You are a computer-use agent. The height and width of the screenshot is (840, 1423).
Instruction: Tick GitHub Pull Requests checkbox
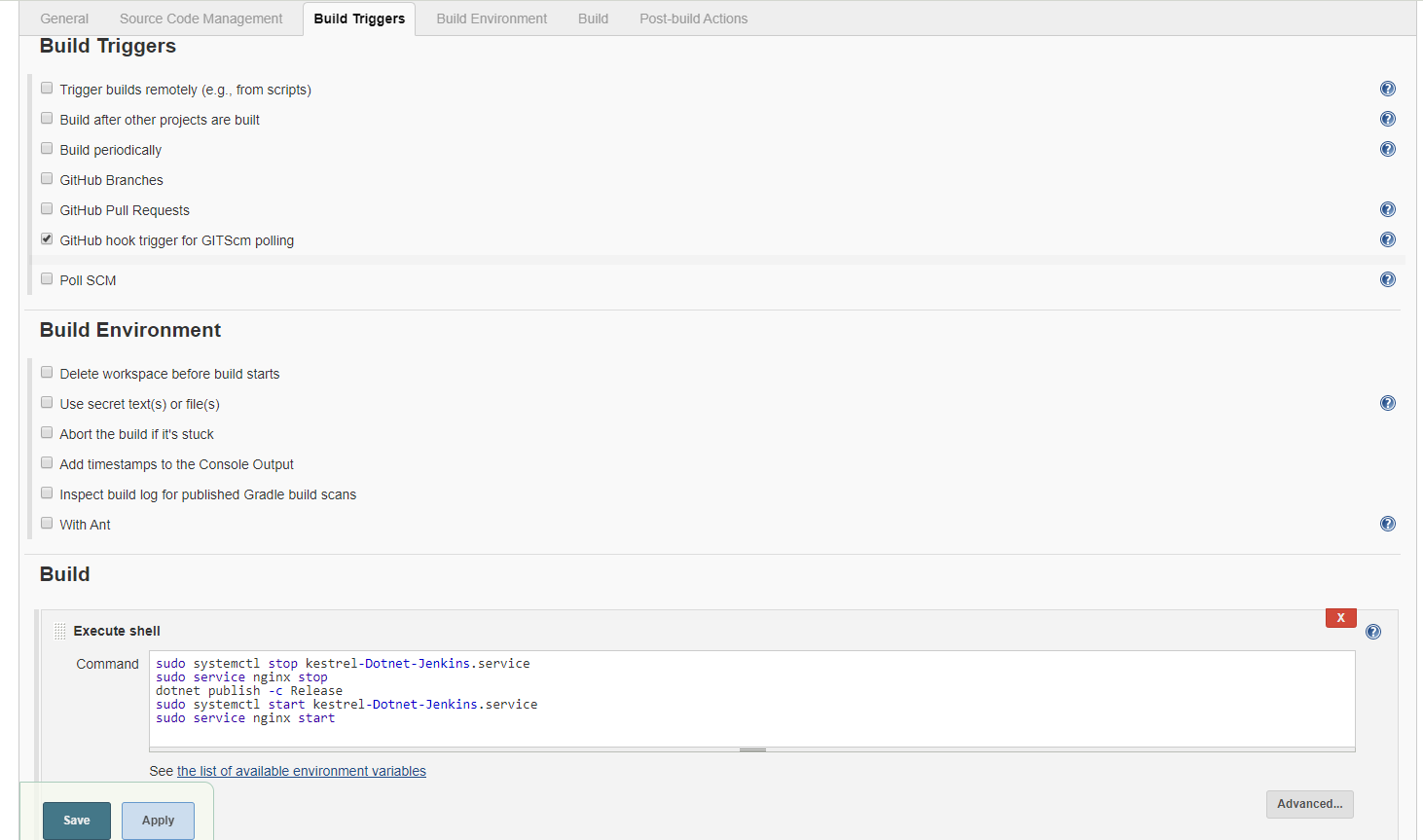(x=47, y=208)
